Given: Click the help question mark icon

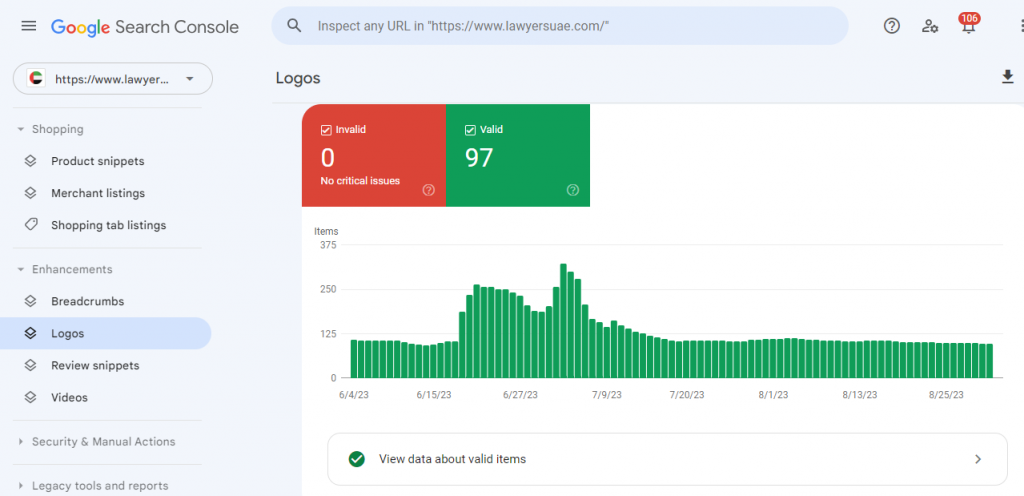Looking at the screenshot, I should (891, 26).
